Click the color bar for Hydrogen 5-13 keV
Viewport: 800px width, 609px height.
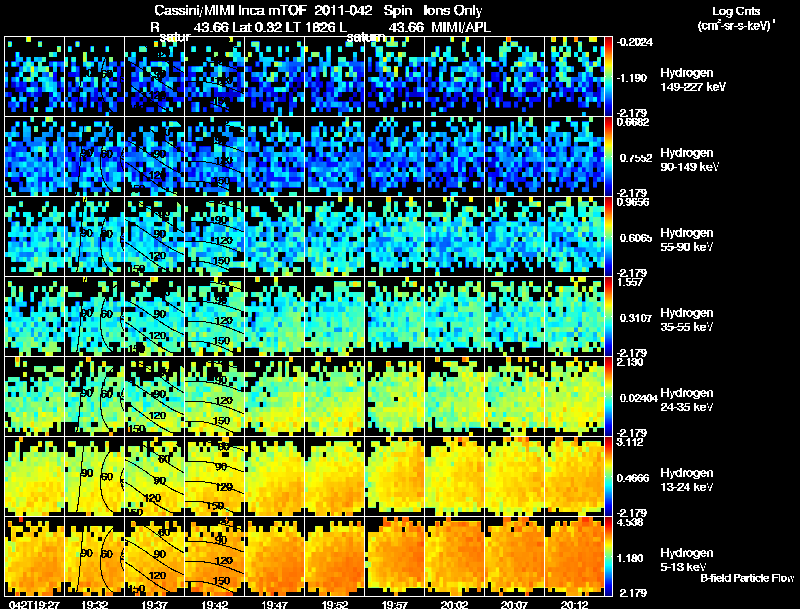(x=608, y=557)
